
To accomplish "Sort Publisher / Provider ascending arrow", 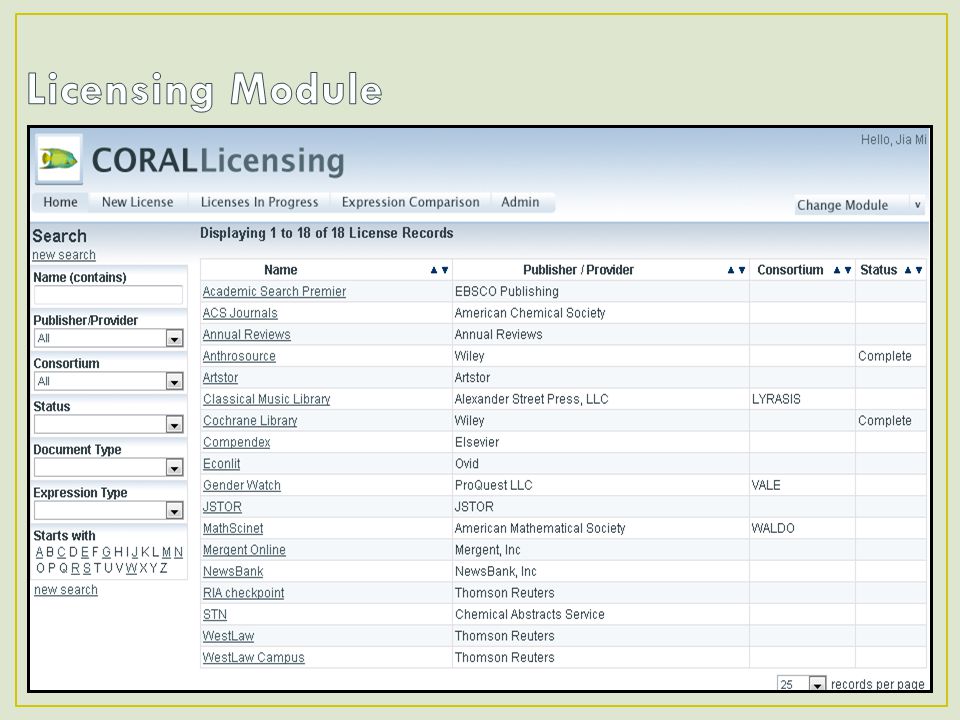I will pyautogui.click(x=730, y=270).
